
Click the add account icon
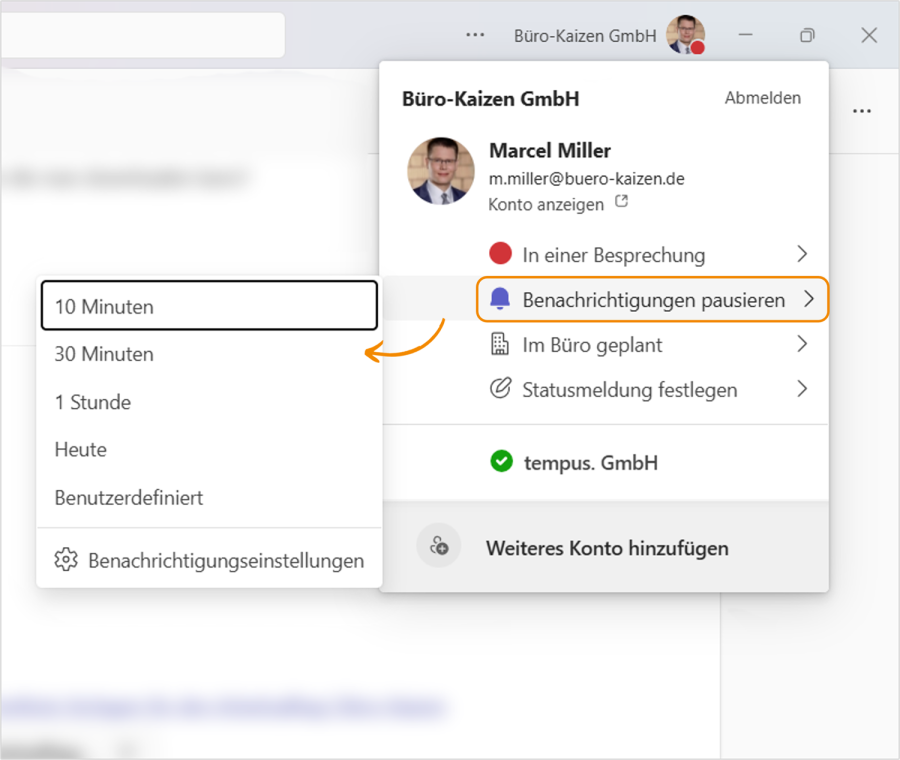(x=439, y=546)
